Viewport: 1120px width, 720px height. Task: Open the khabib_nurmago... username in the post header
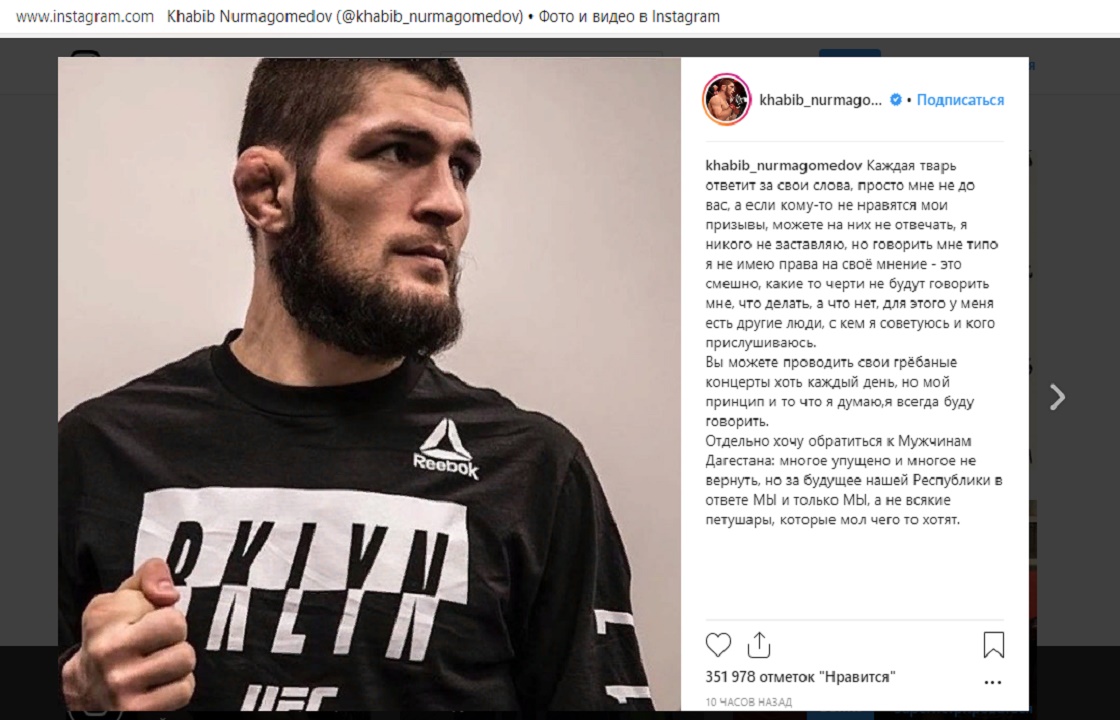820,100
